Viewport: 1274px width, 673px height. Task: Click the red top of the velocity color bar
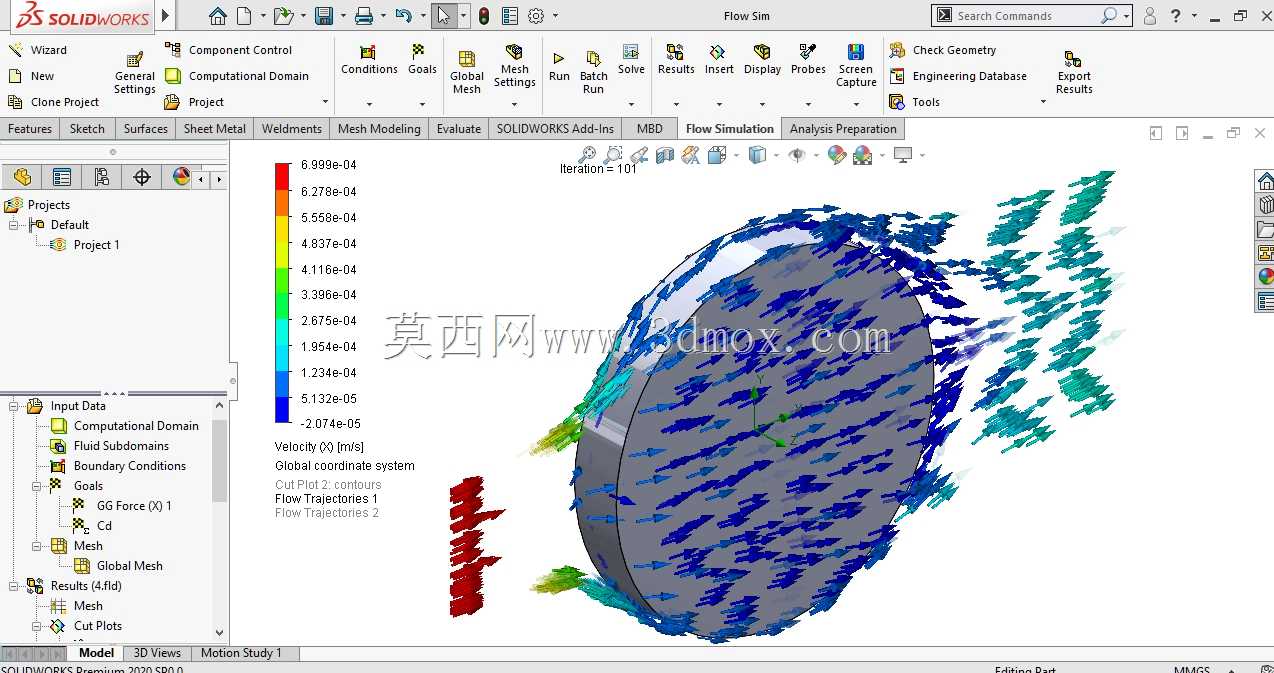pos(282,176)
